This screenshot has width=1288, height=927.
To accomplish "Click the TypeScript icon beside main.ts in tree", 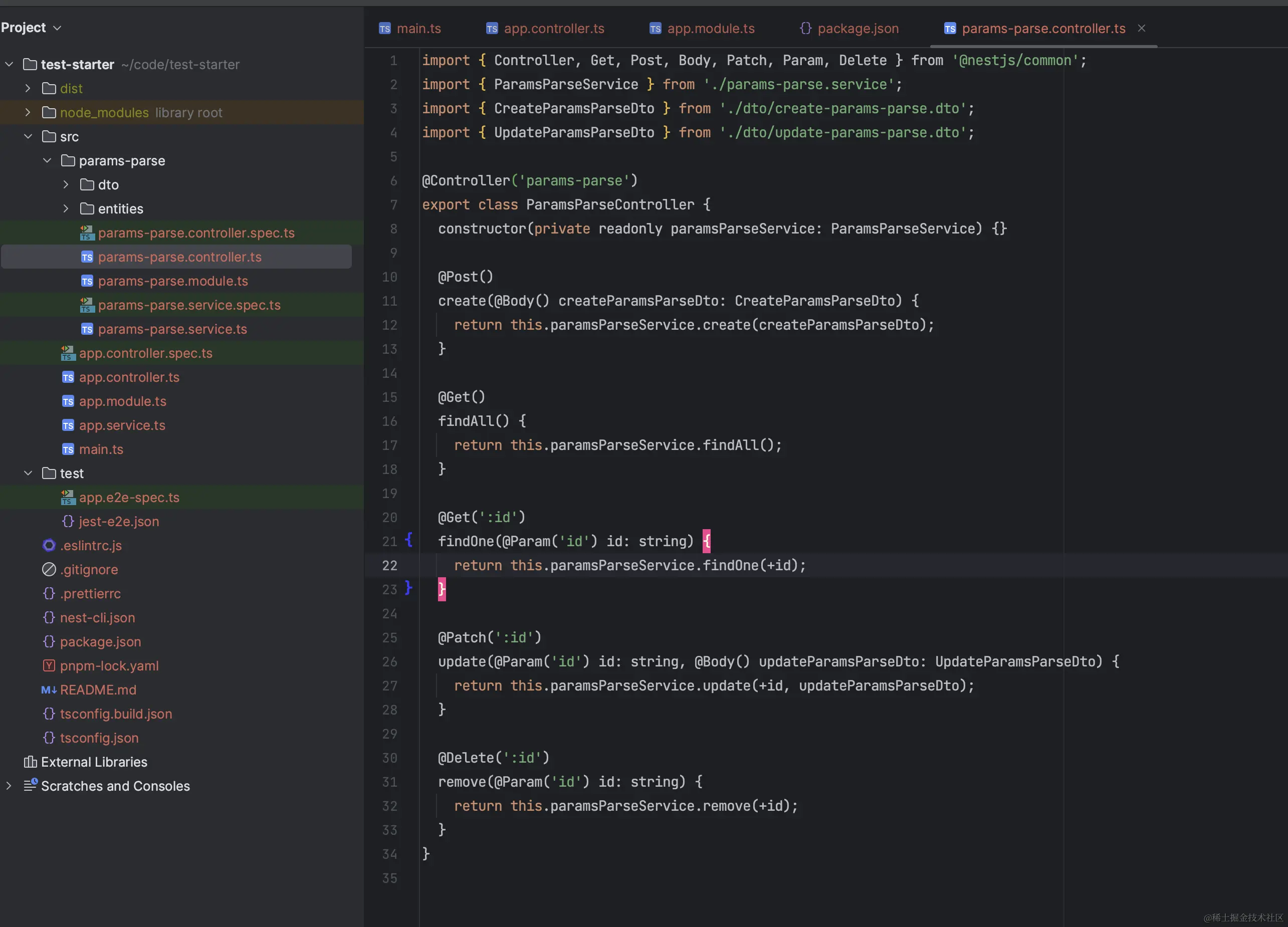I will [x=68, y=449].
